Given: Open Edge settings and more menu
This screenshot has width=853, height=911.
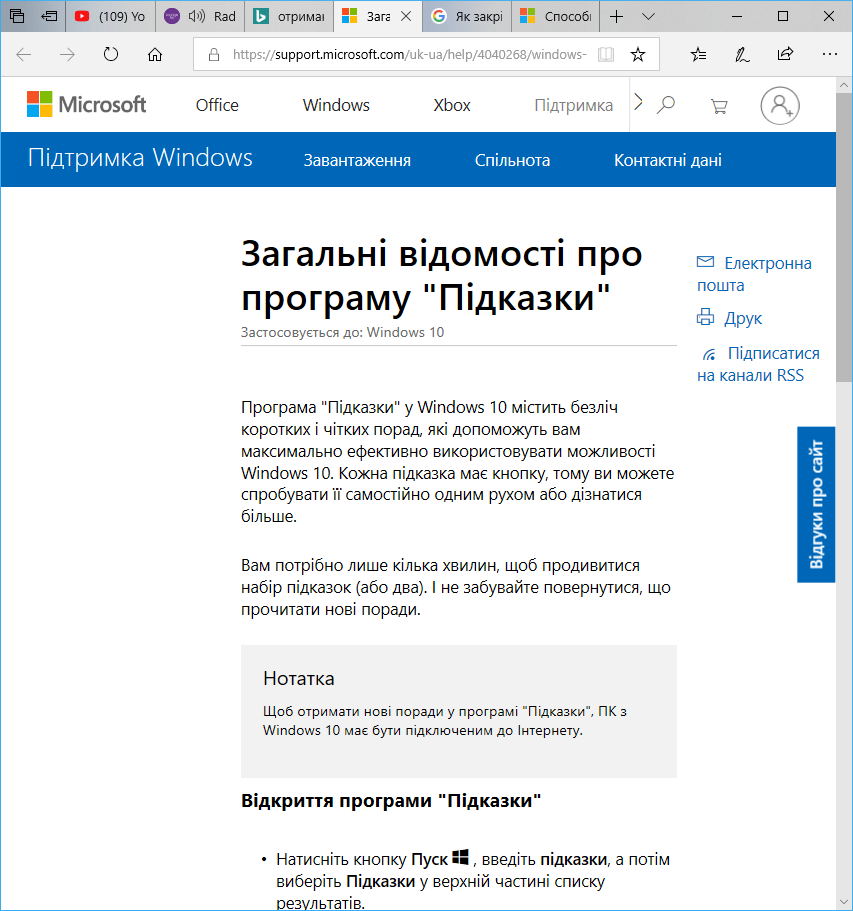Looking at the screenshot, I should pos(830,54).
